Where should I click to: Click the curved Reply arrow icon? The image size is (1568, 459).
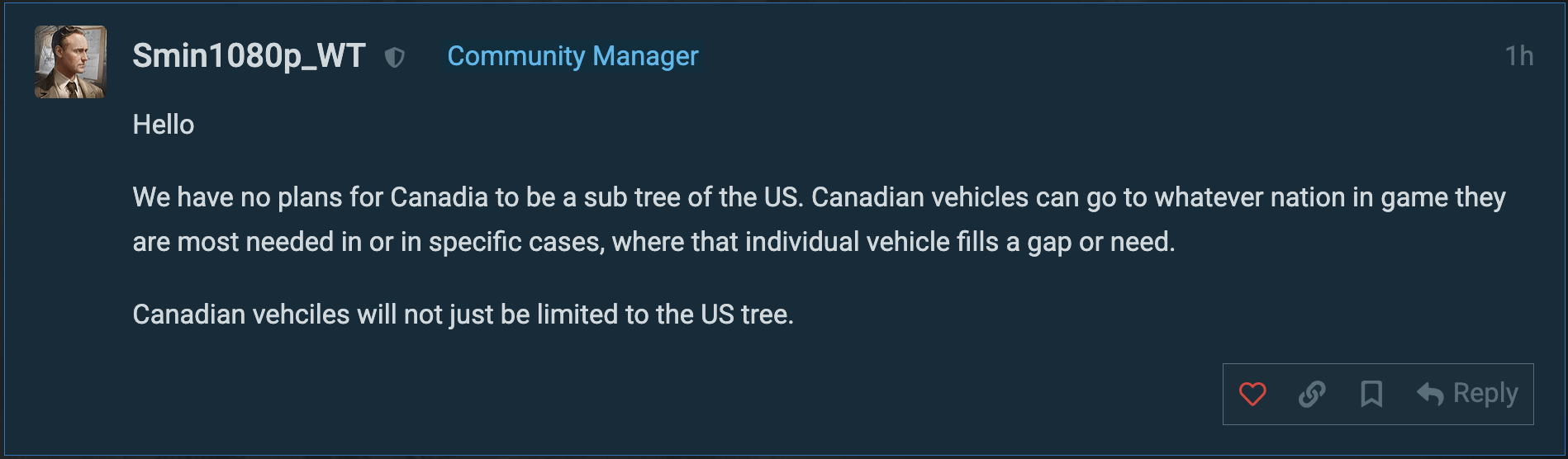pos(1430,394)
